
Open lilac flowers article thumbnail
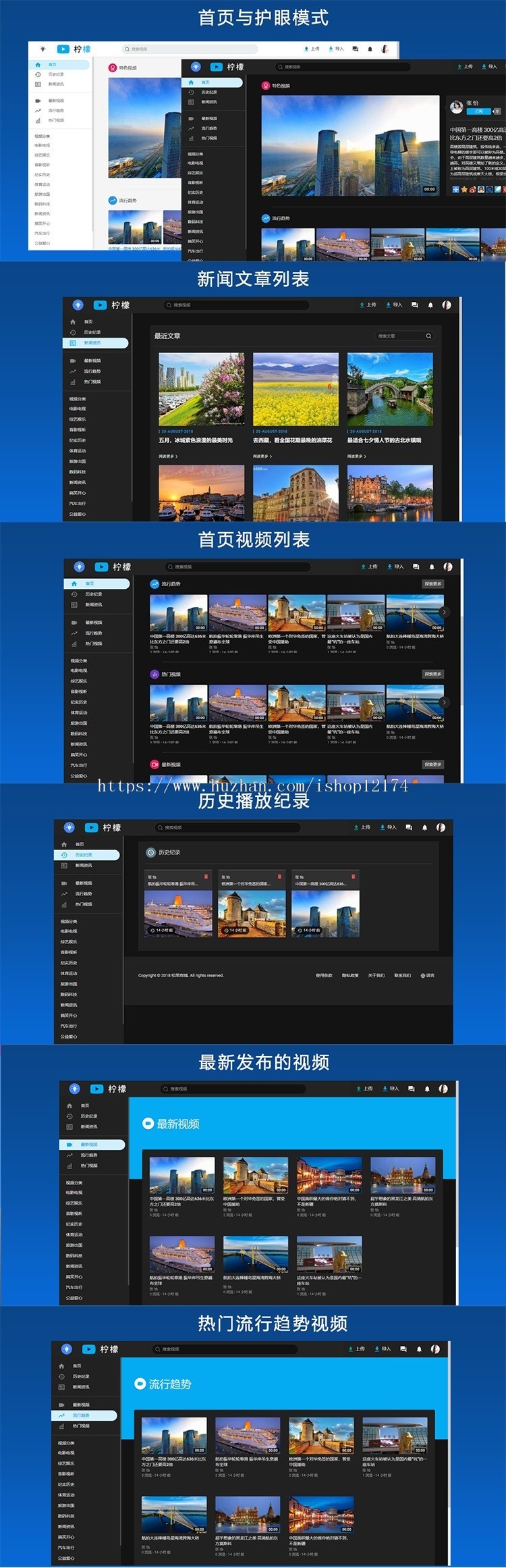click(x=201, y=389)
